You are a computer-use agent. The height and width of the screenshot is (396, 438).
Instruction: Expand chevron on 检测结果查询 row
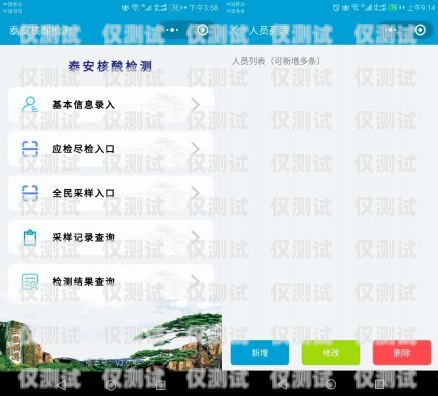point(196,281)
